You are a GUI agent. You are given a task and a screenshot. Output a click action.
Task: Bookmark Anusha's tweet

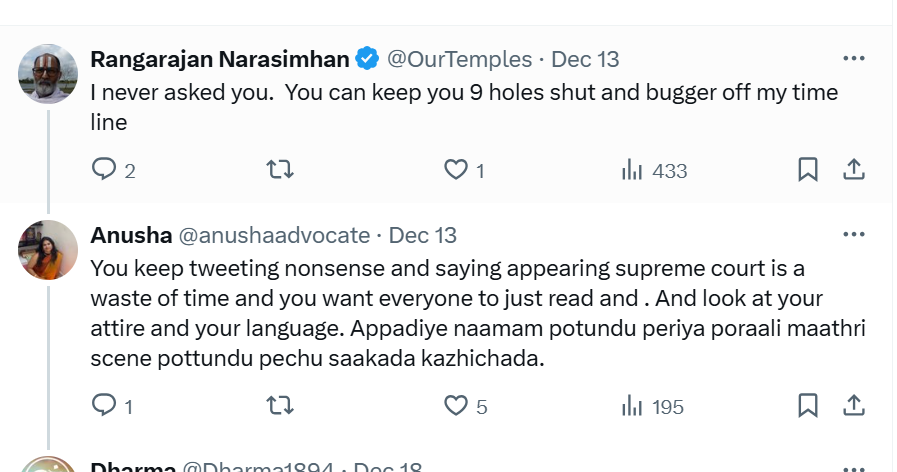click(808, 405)
